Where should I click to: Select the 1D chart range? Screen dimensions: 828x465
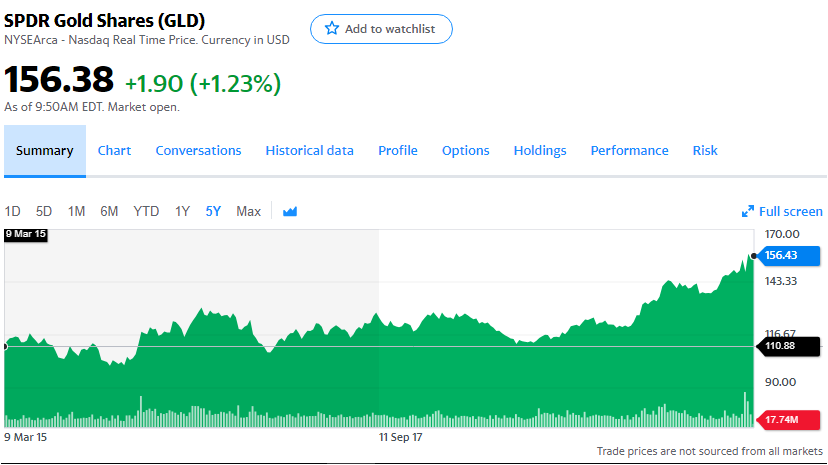pyautogui.click(x=13, y=212)
